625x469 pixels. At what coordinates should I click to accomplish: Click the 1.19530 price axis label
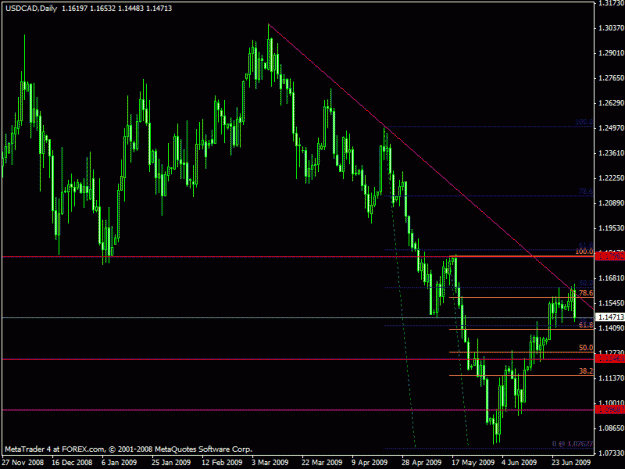coord(611,228)
